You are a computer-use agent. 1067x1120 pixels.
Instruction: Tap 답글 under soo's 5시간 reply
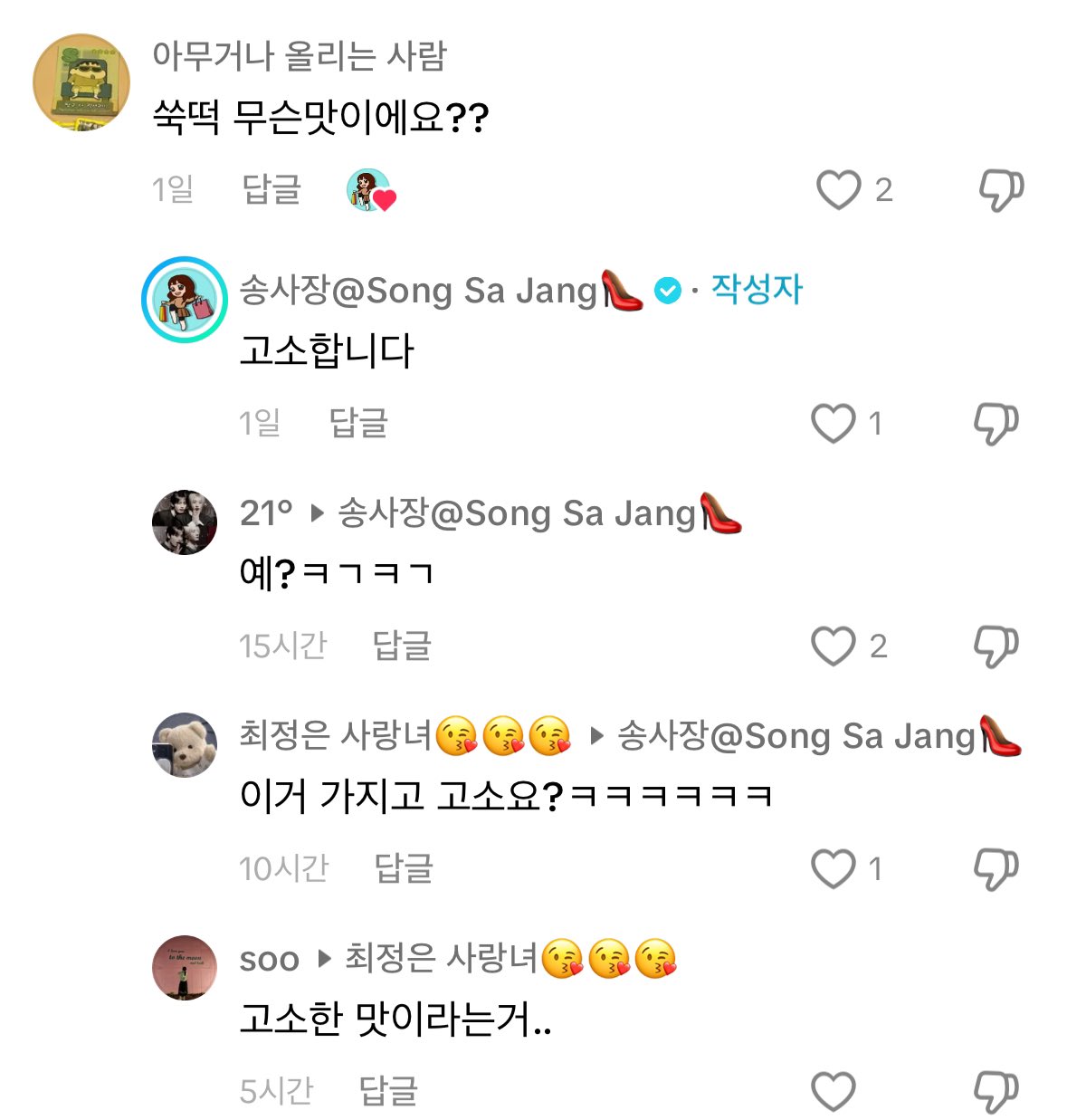coord(388,1091)
